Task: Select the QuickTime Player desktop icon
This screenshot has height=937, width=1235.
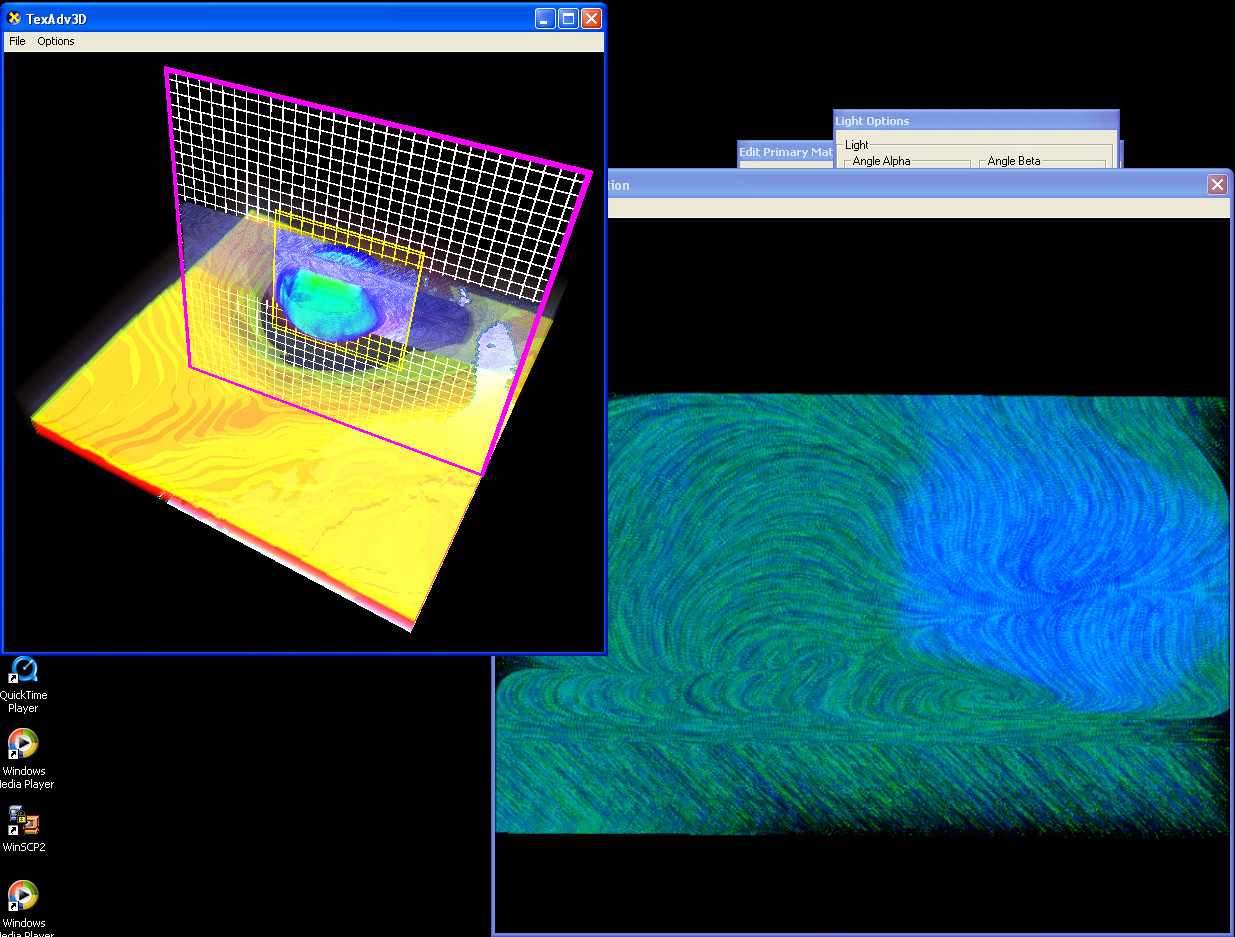Action: [x=23, y=670]
